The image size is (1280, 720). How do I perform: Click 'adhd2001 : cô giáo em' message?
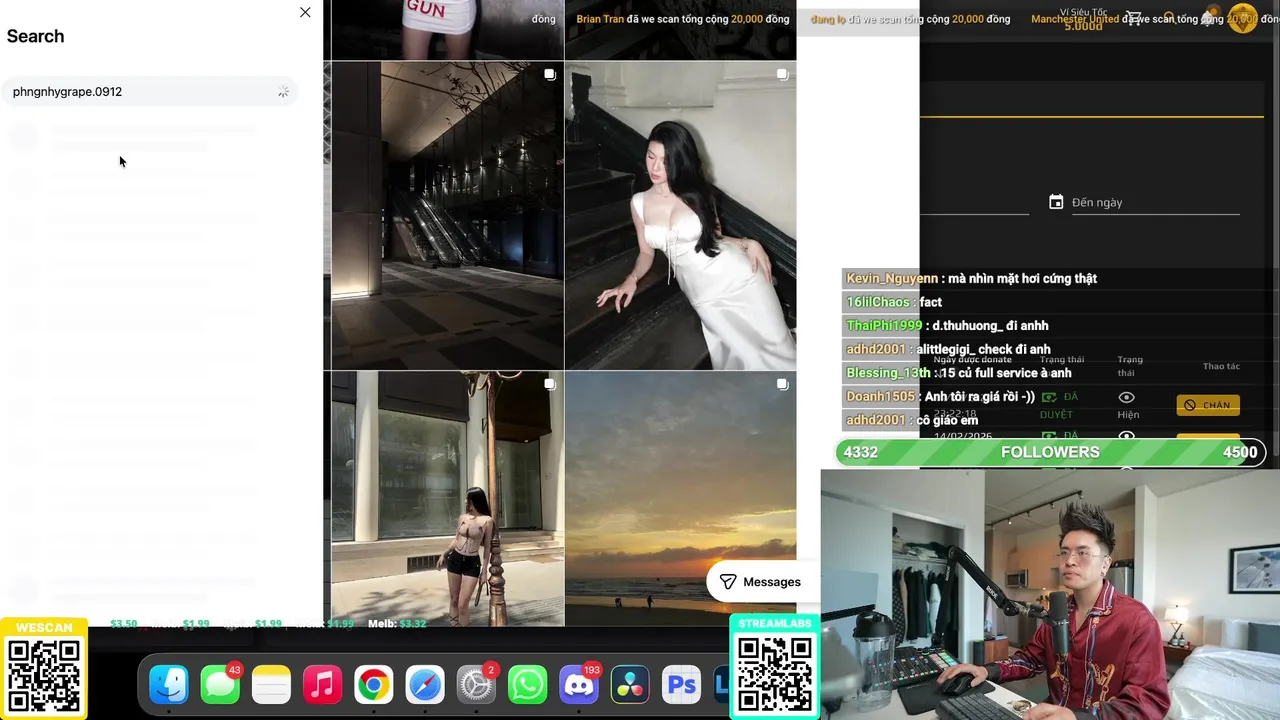coord(912,420)
